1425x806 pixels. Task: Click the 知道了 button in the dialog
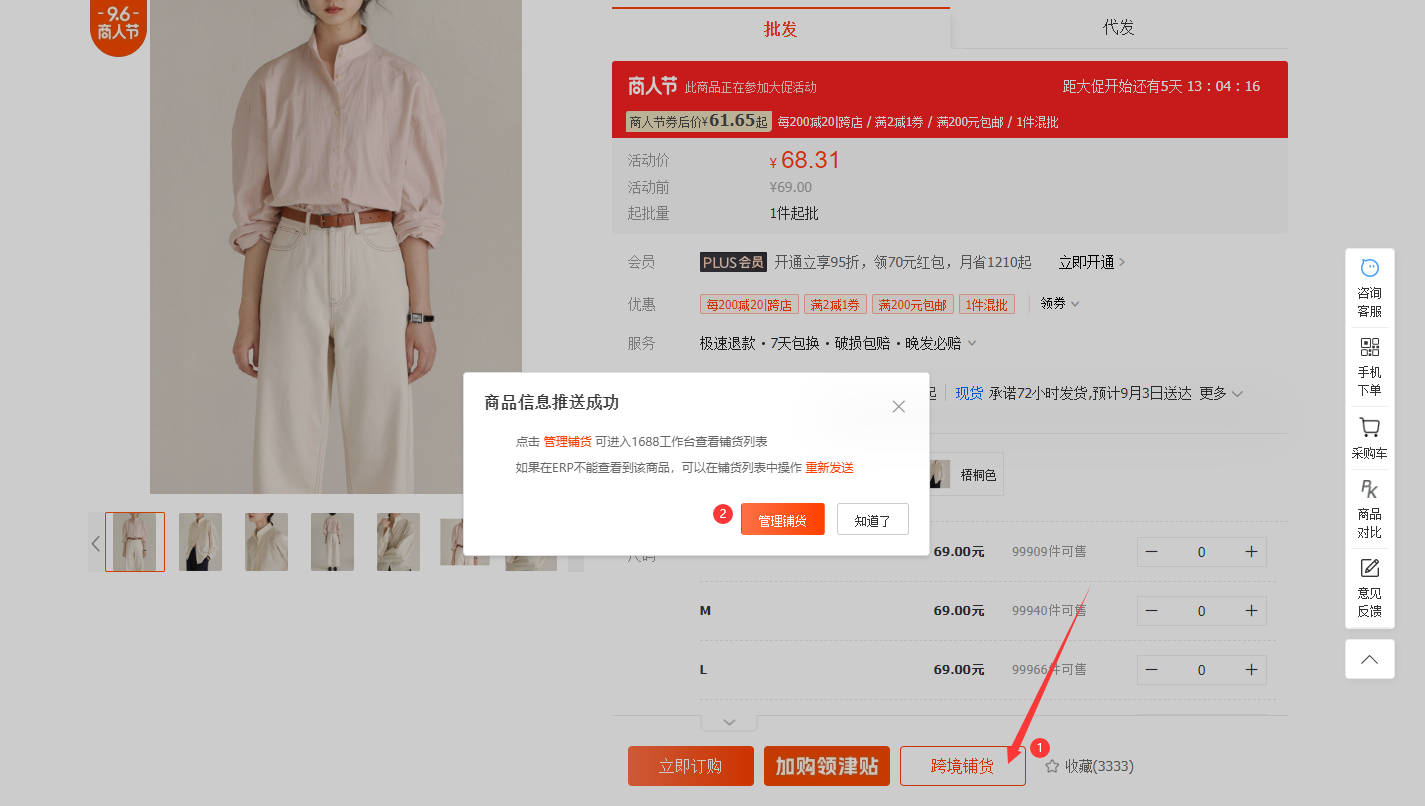click(x=872, y=520)
